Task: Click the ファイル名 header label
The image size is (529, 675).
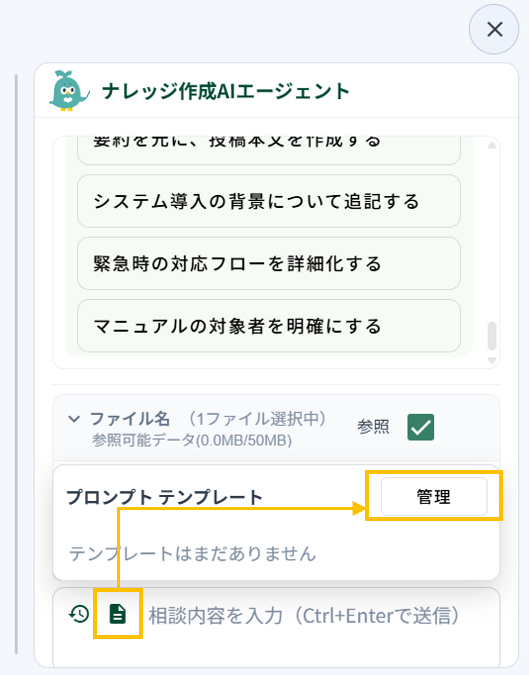Action: [129, 419]
